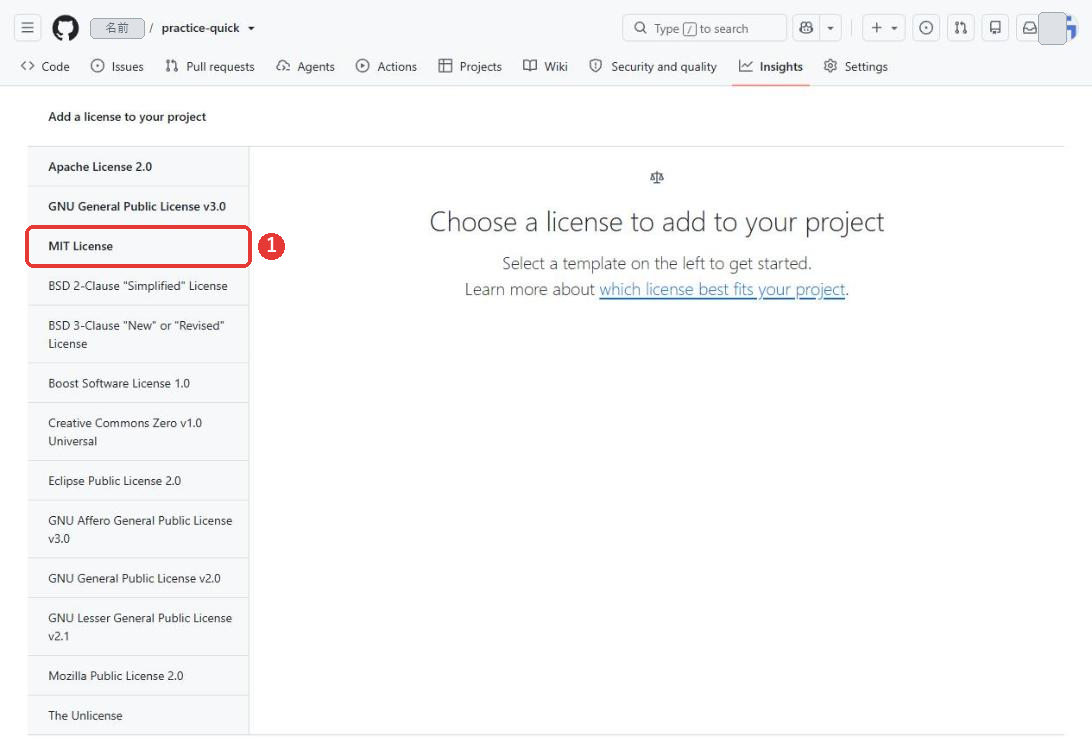1092x740 pixels.
Task: Go to the Code tab
Action: tap(45, 66)
